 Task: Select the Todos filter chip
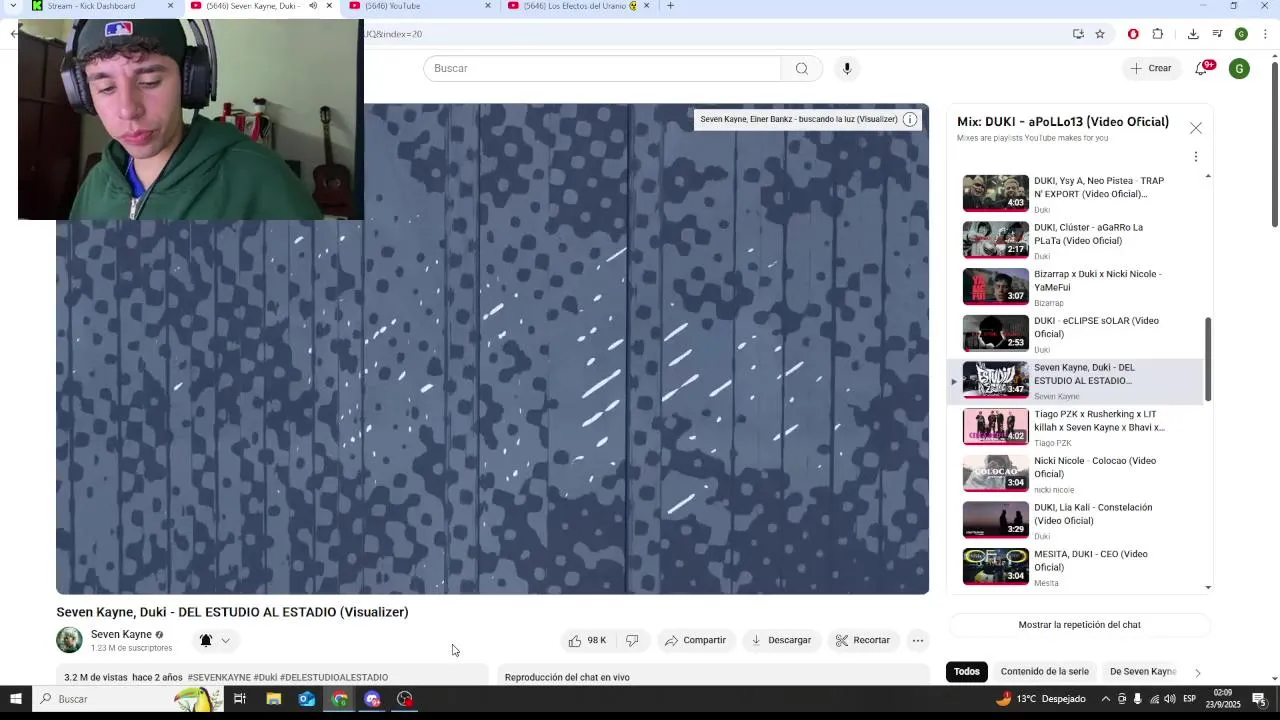click(966, 672)
